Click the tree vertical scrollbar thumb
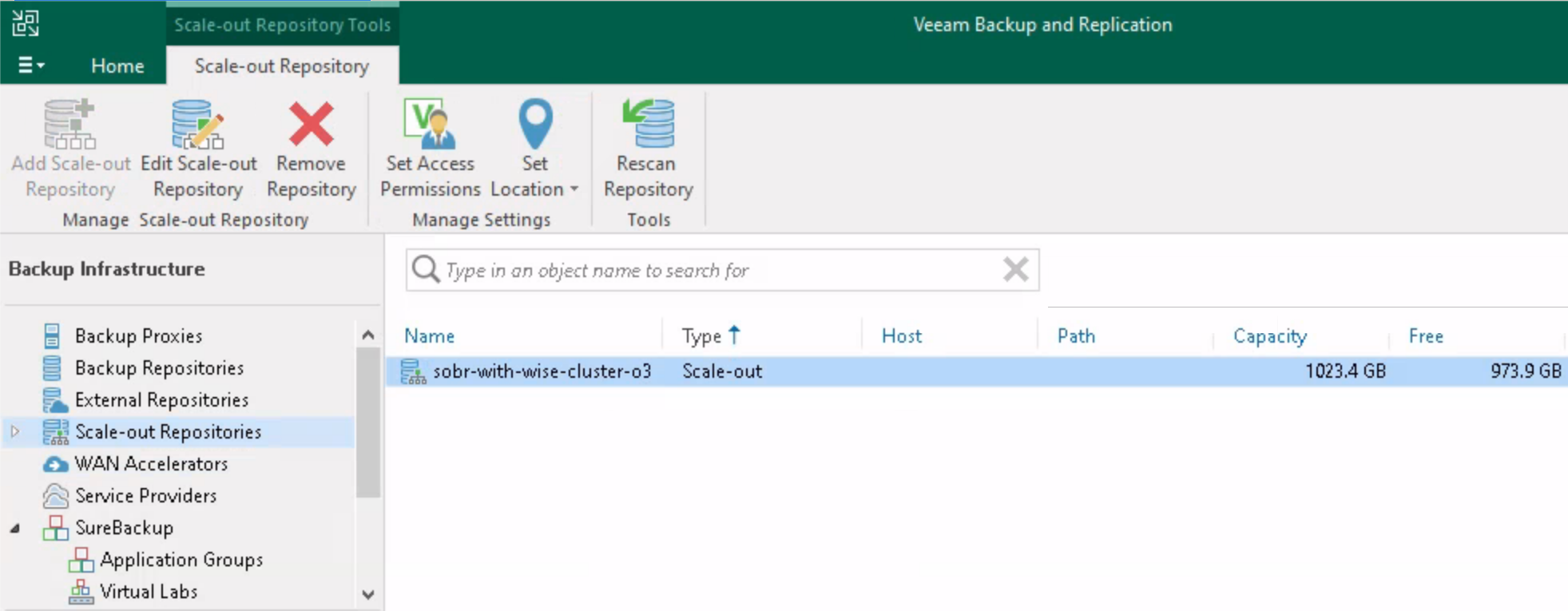 click(x=367, y=422)
